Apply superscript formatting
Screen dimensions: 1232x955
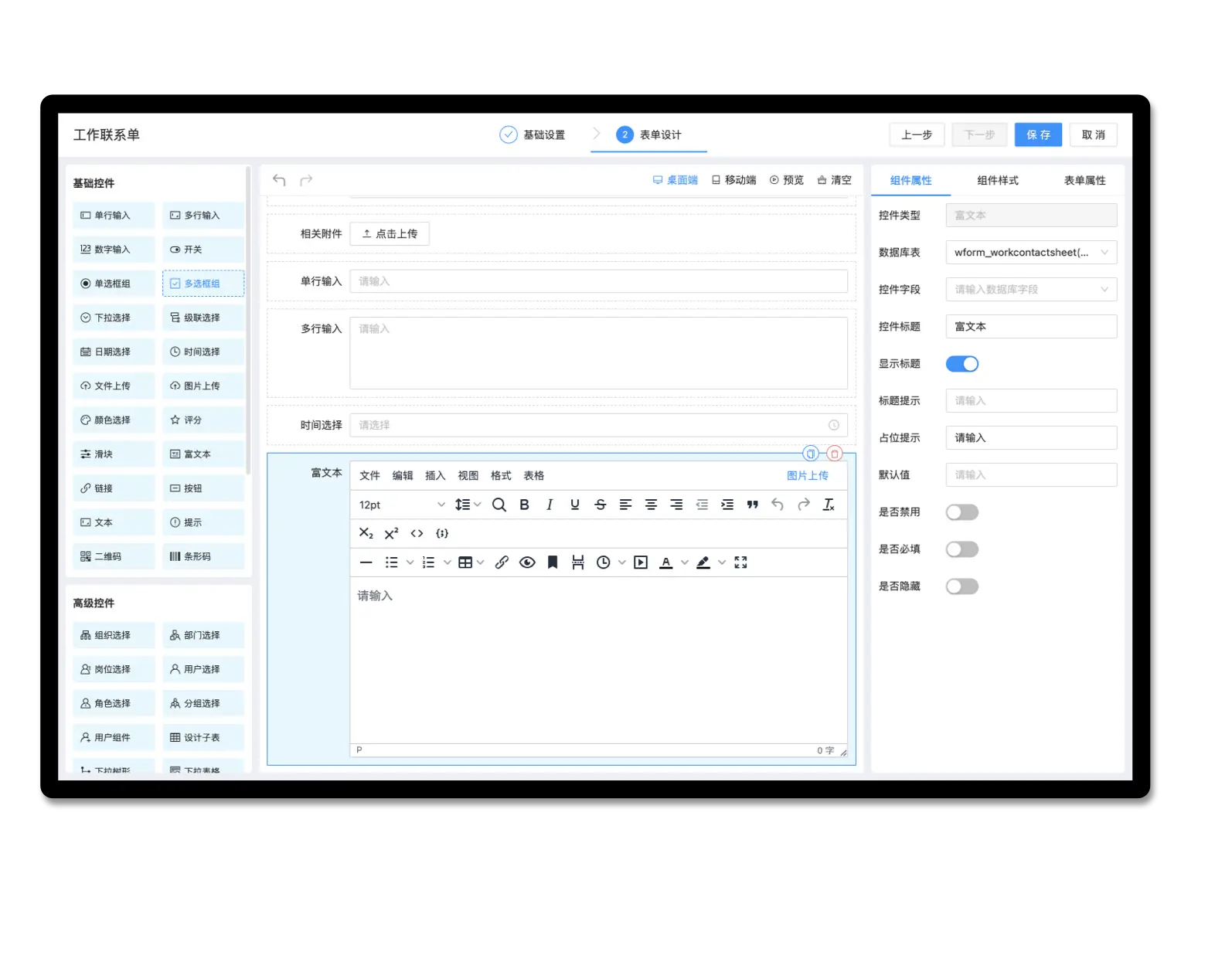pyautogui.click(x=392, y=533)
